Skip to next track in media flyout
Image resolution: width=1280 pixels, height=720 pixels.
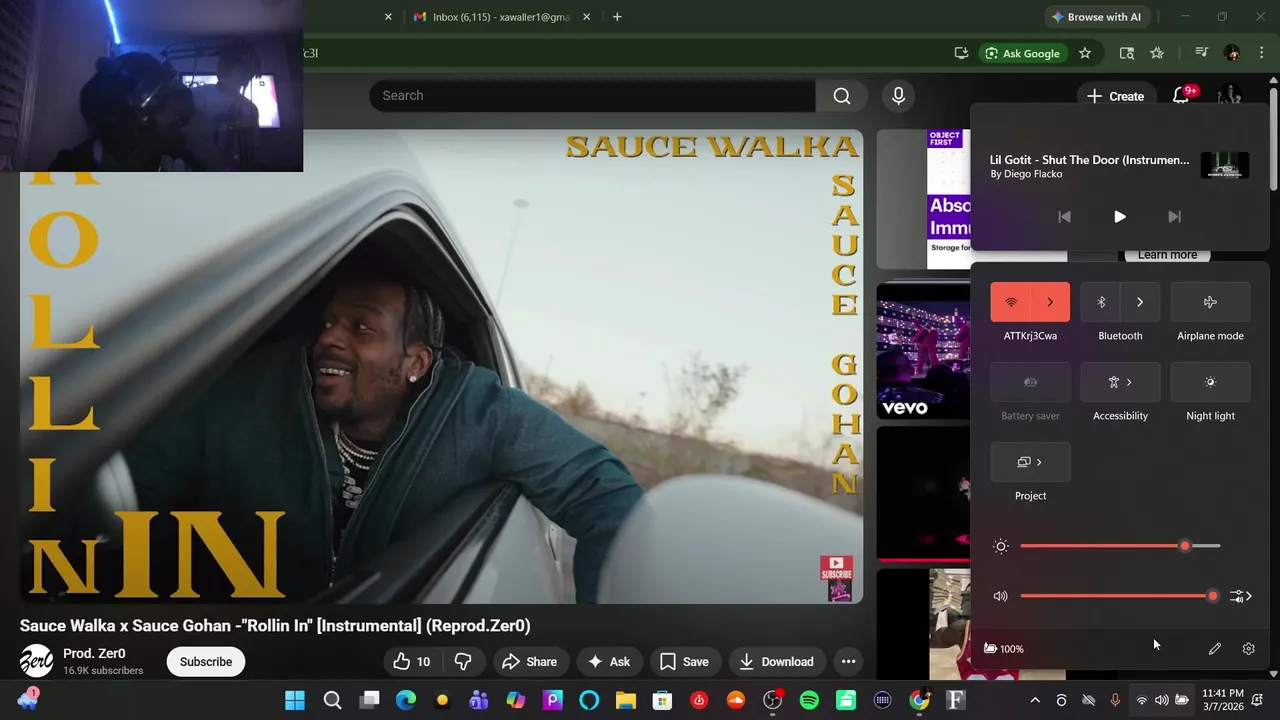1174,217
